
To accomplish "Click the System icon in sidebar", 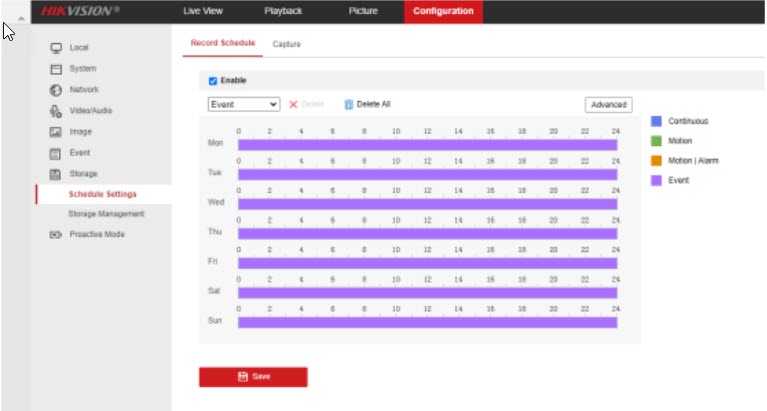I will [x=57, y=69].
